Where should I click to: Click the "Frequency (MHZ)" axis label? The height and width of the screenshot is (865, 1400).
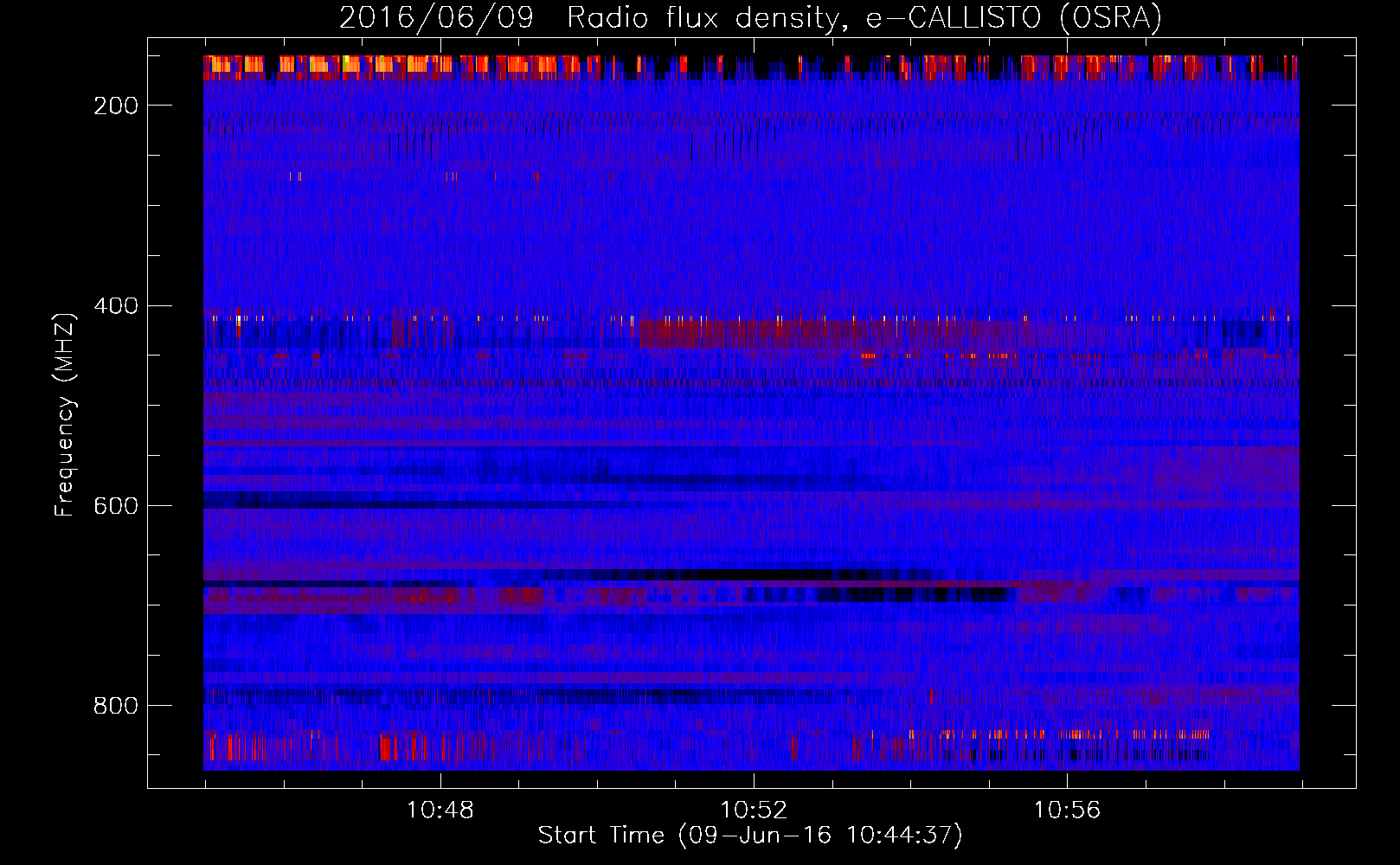[x=65, y=414]
